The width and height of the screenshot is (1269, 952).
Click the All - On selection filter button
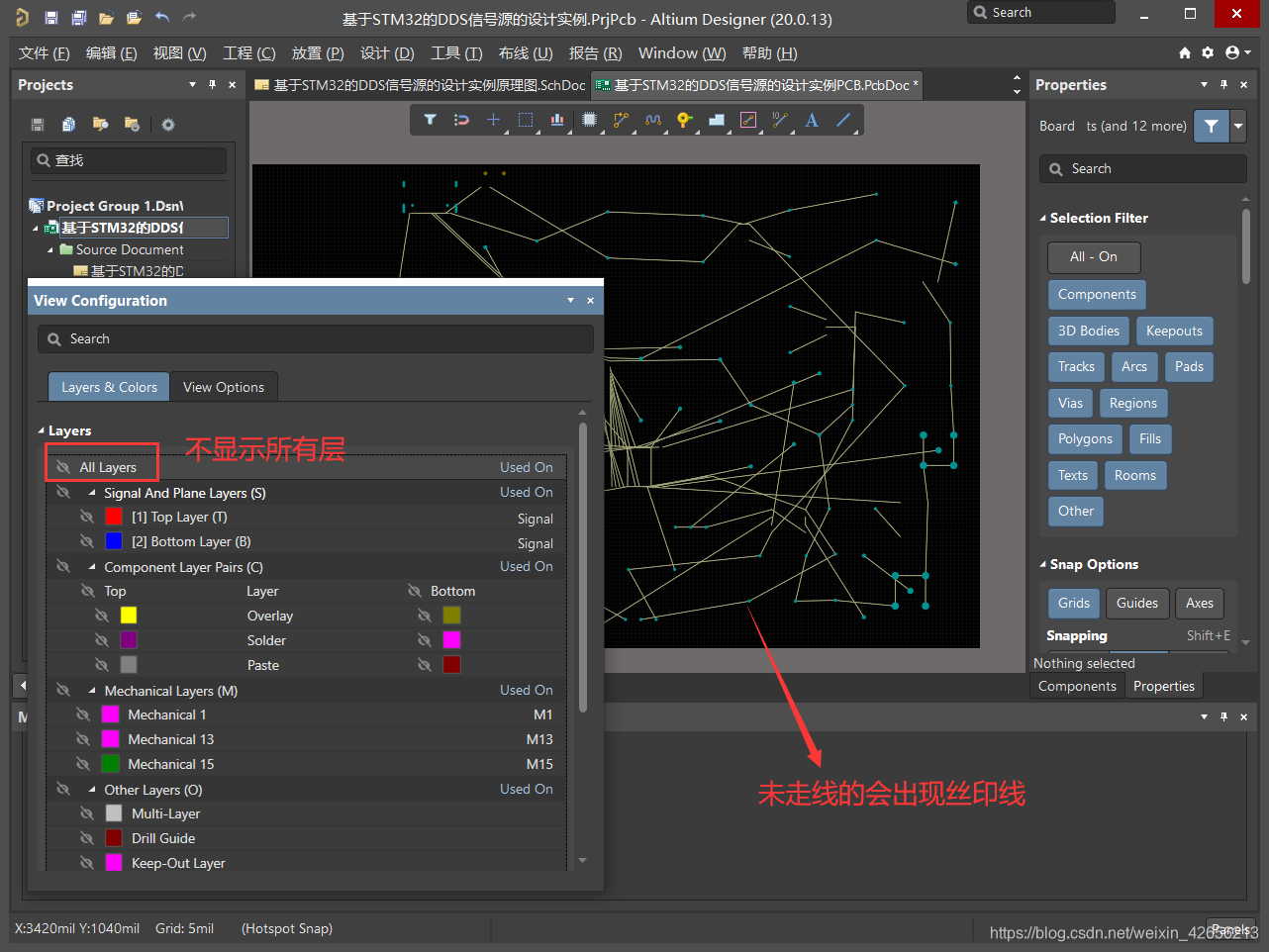(1094, 257)
